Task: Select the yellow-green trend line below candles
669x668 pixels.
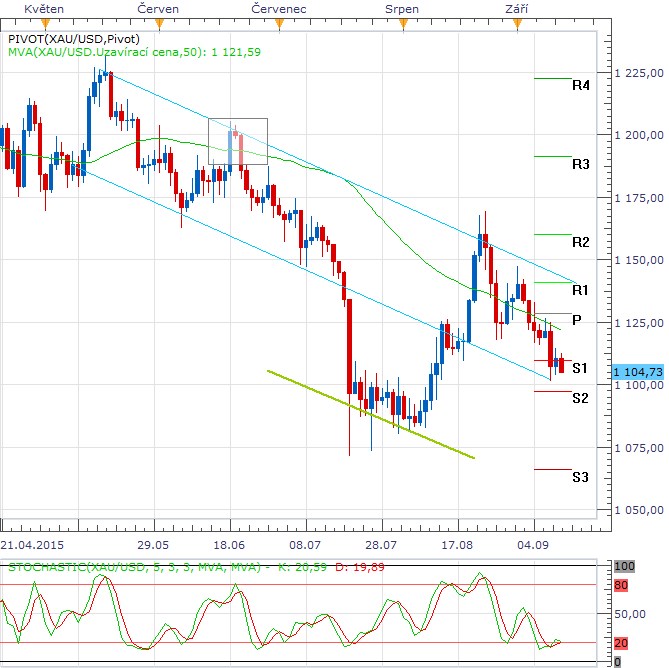Action: [370, 415]
